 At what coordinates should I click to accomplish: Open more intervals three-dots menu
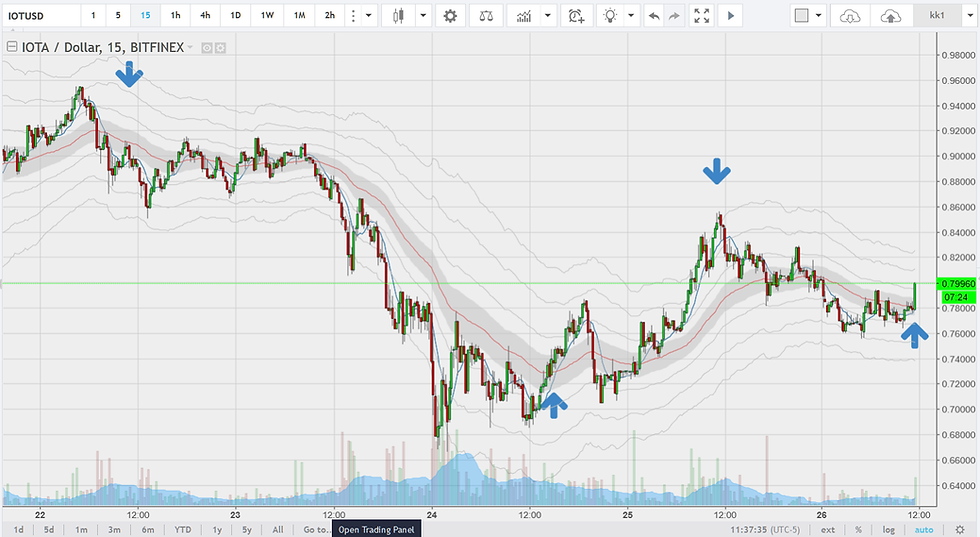coord(353,16)
